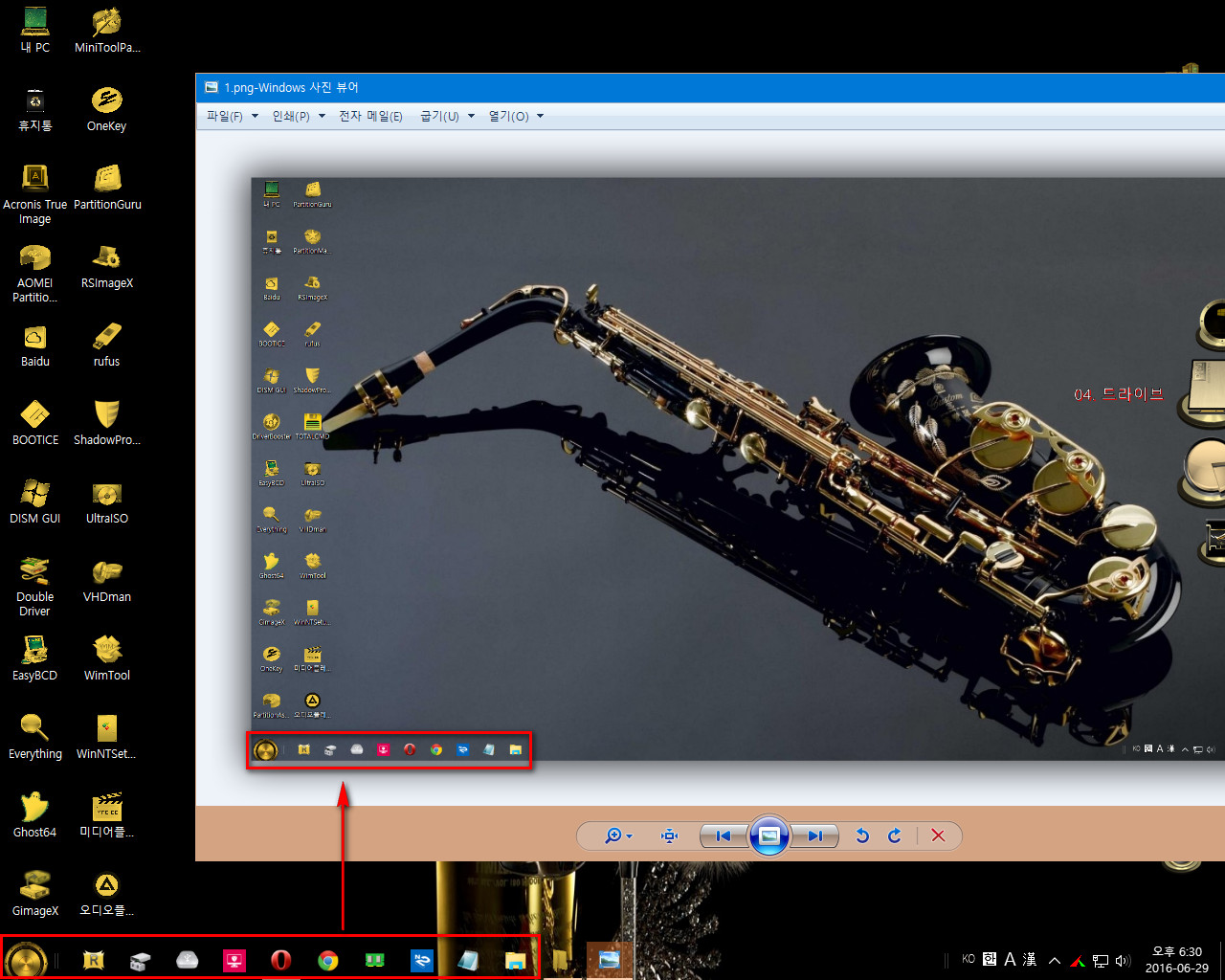
Task: Open File Explorer from the taskbar
Action: 516,960
